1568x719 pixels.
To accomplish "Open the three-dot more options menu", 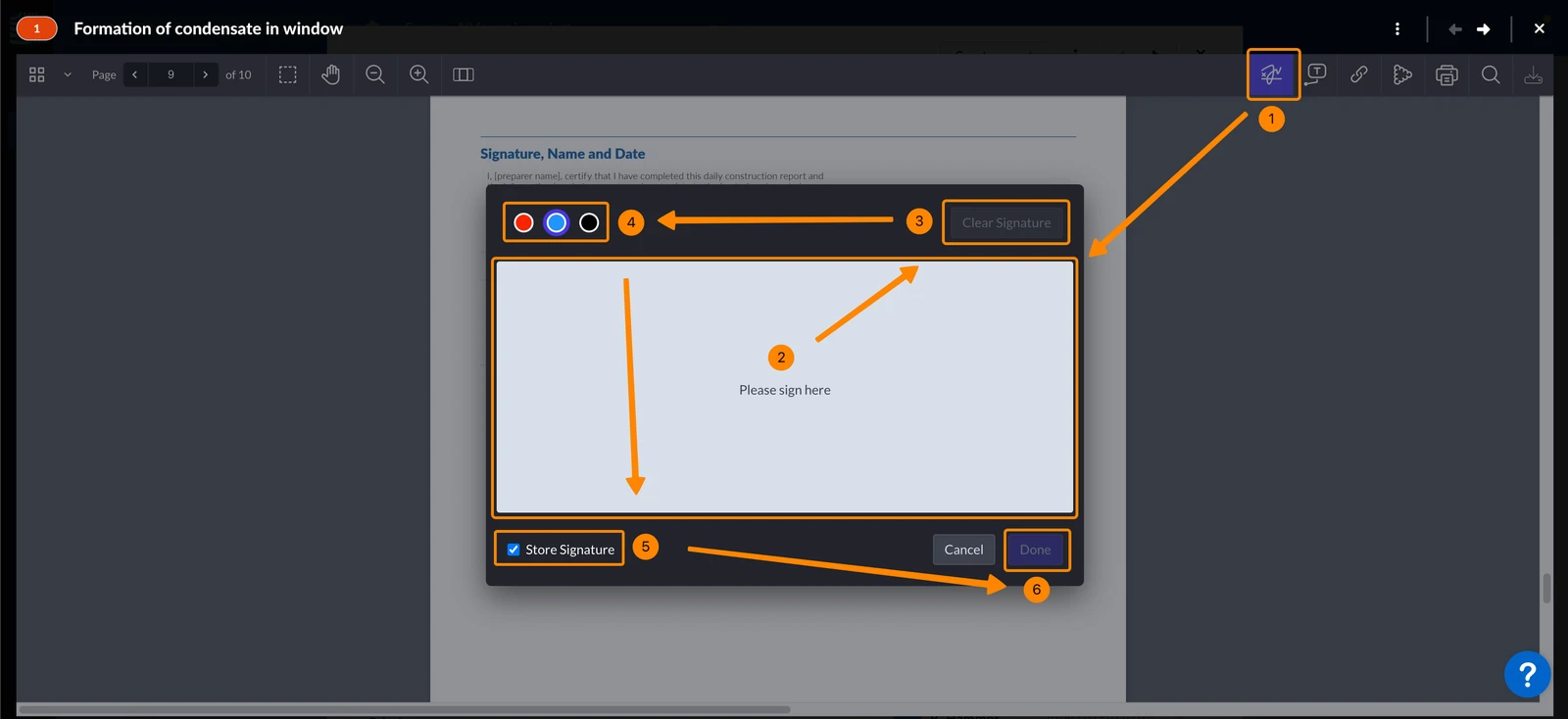I will (x=1397, y=28).
